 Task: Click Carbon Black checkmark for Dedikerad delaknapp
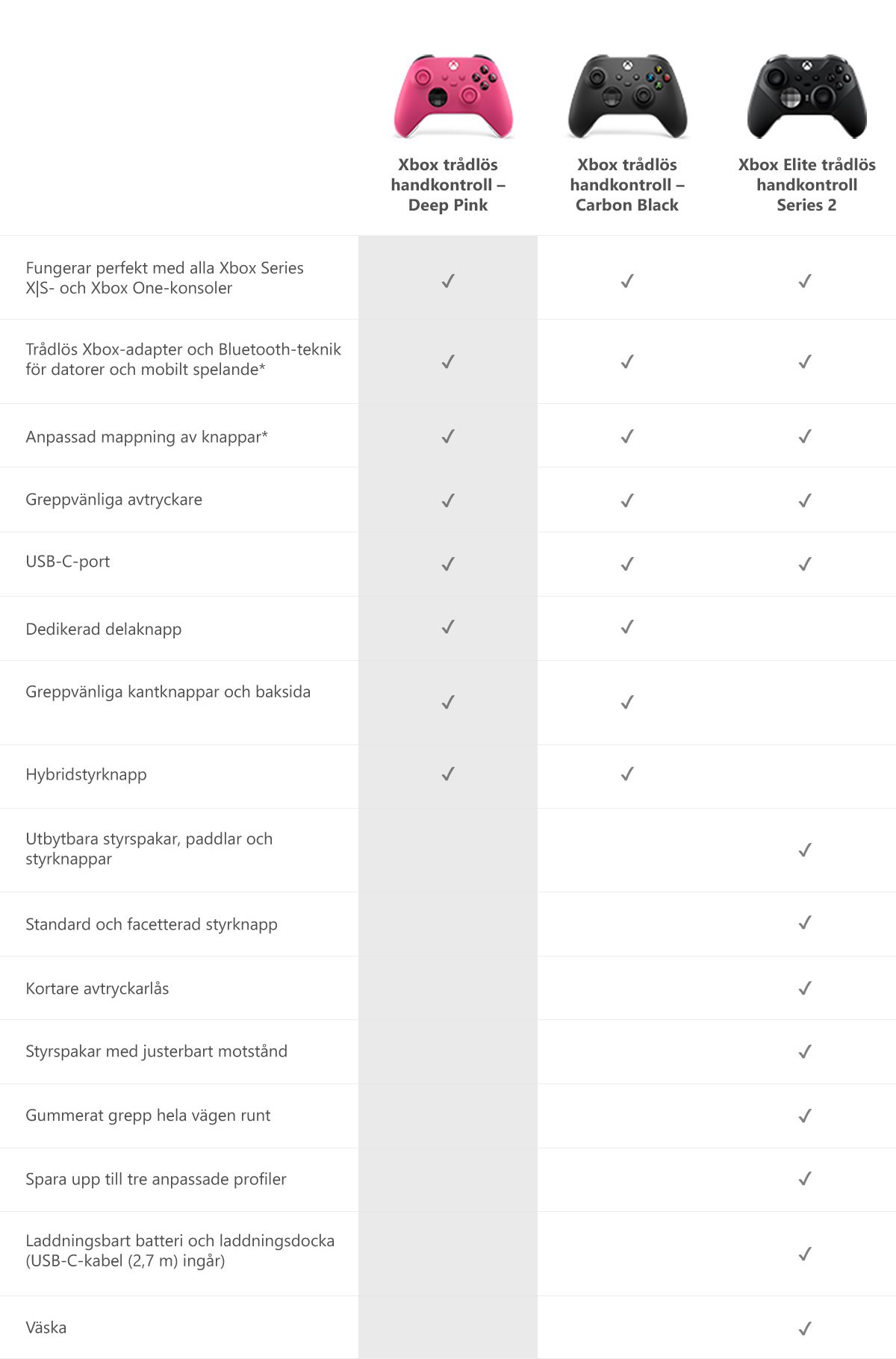[x=627, y=627]
